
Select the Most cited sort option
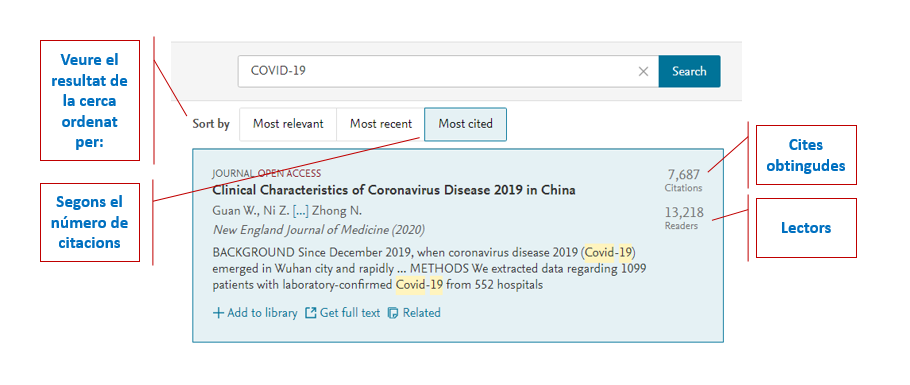tap(465, 124)
